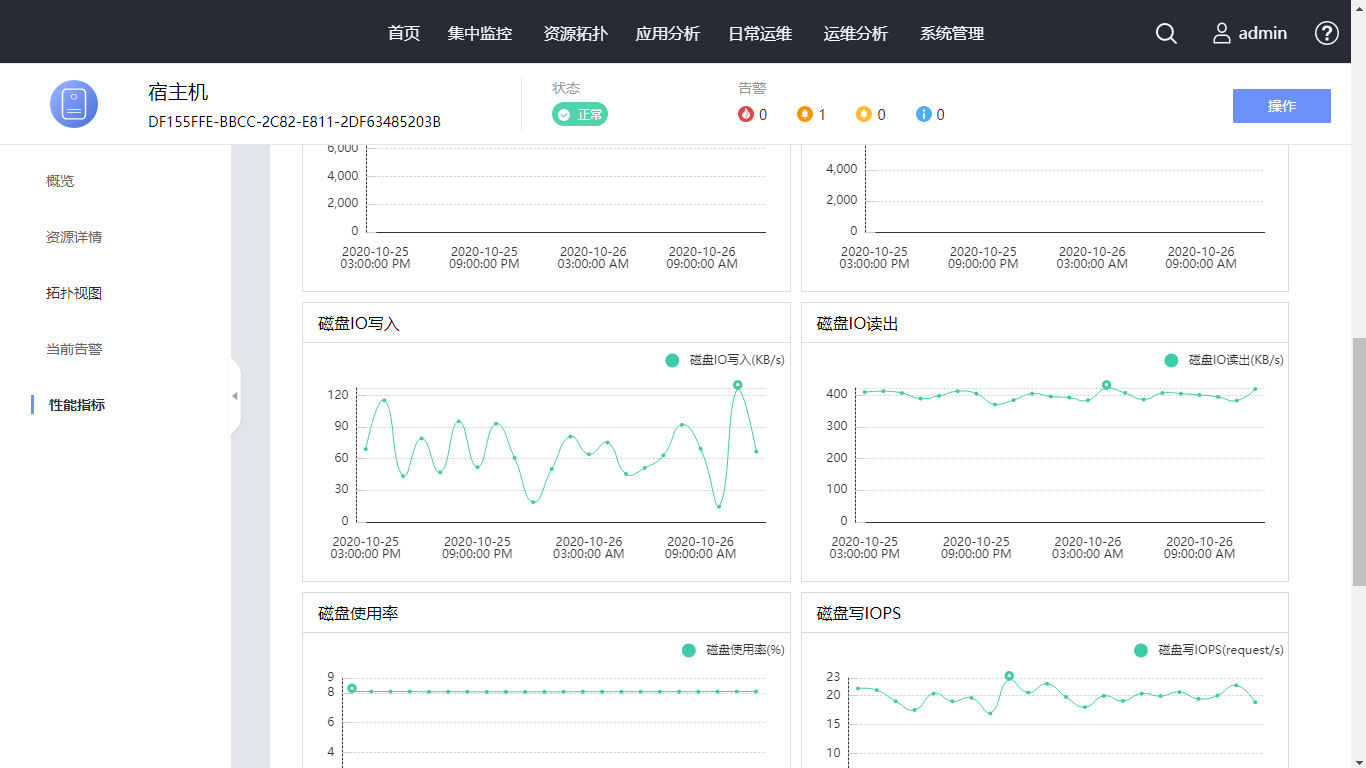Toggle 磁盘IO读出(KB/s) legend series
The image size is (1366, 768).
[1224, 360]
